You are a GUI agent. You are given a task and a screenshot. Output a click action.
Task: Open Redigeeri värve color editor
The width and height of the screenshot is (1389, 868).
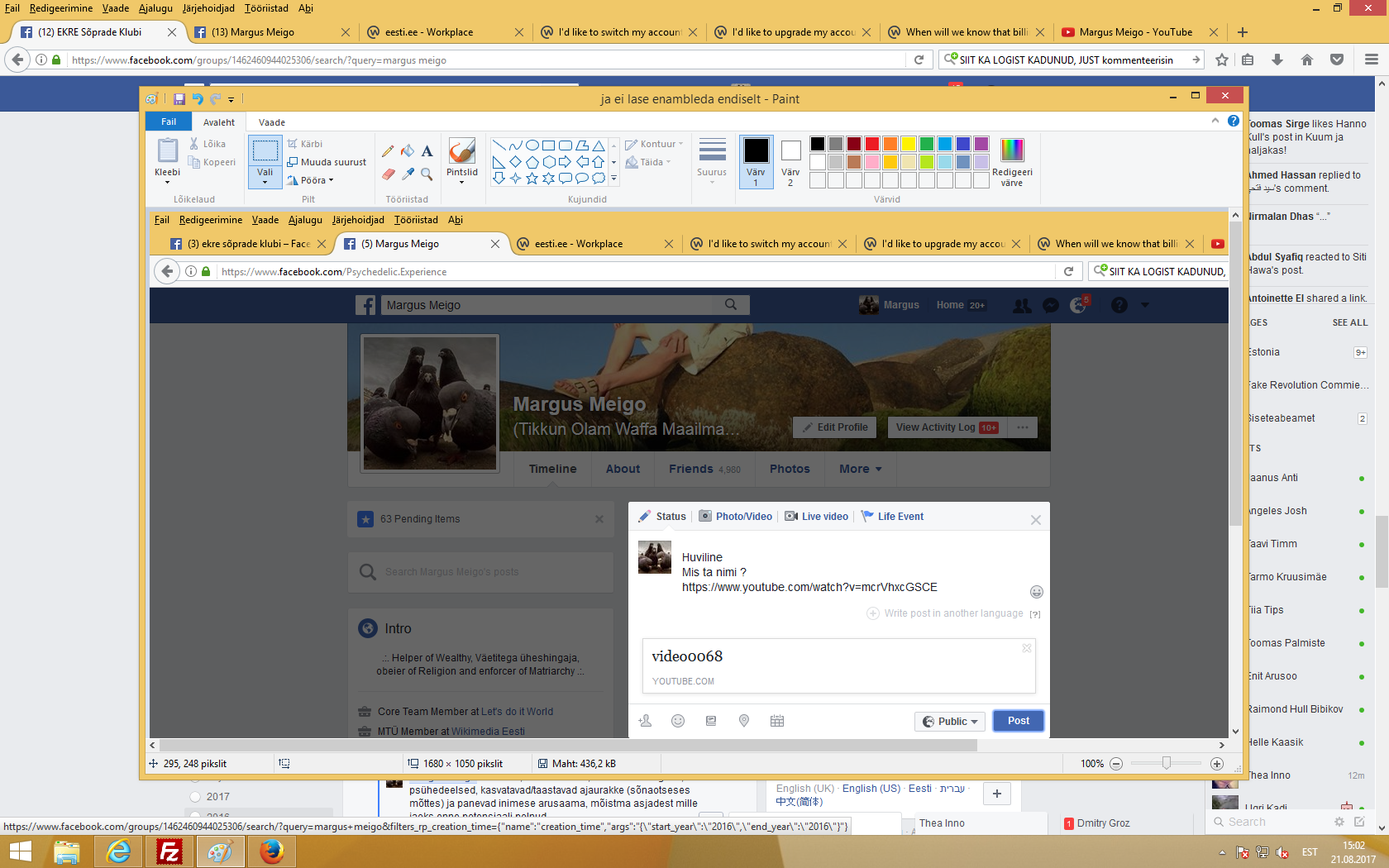point(1012,162)
